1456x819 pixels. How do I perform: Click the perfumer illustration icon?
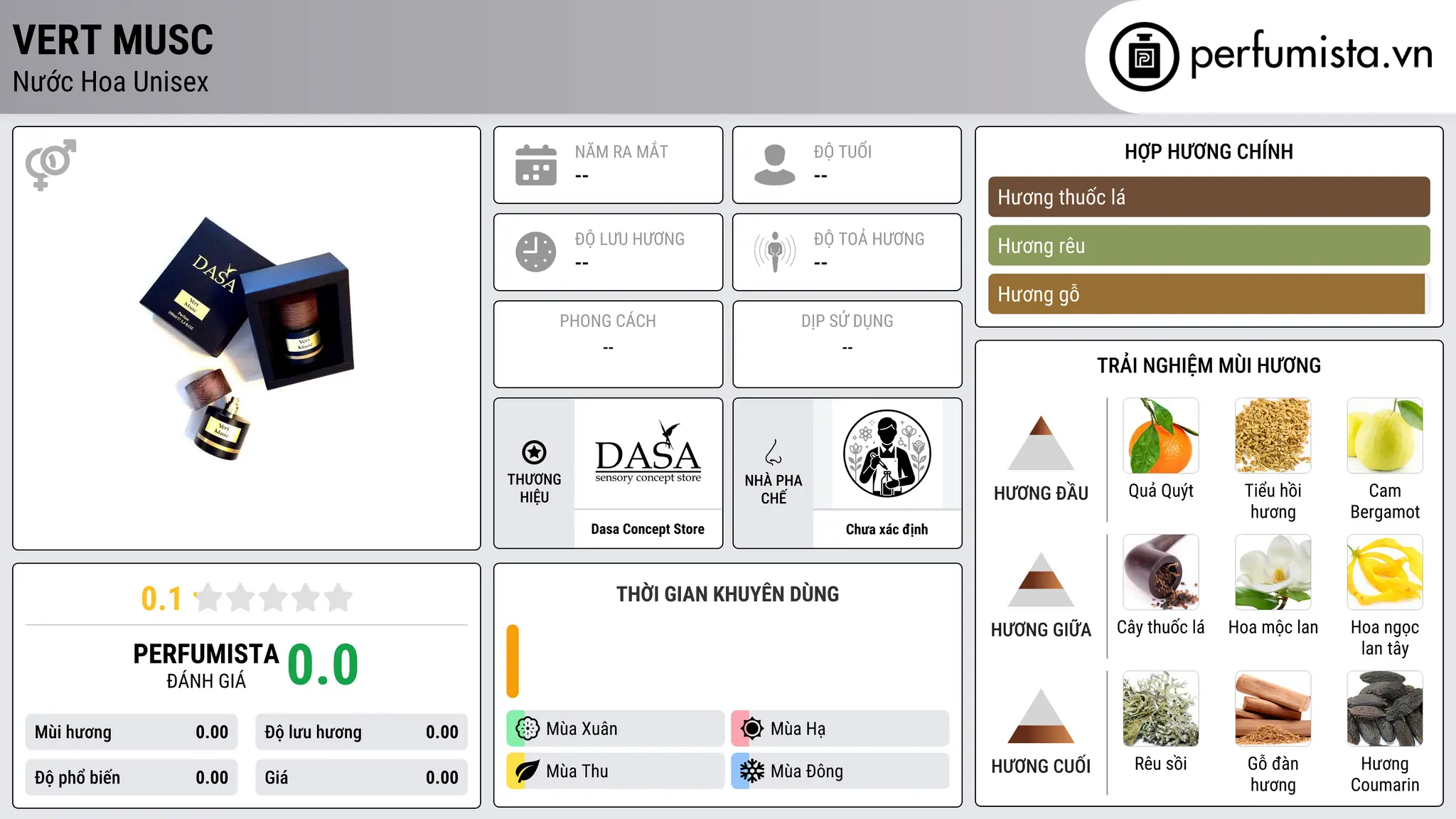887,454
